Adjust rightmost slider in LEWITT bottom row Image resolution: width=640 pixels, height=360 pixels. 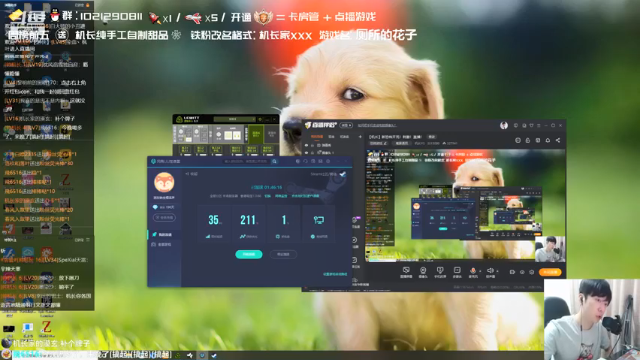click(270, 155)
